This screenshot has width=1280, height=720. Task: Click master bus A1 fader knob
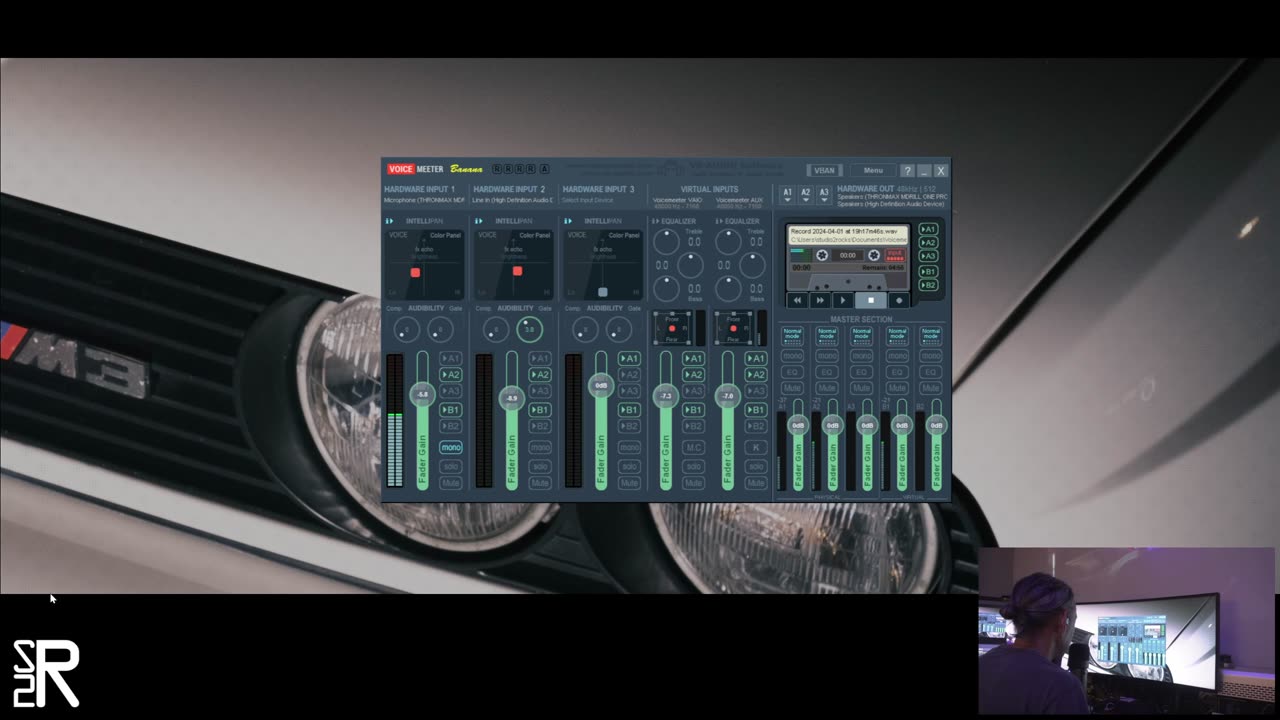coord(798,425)
